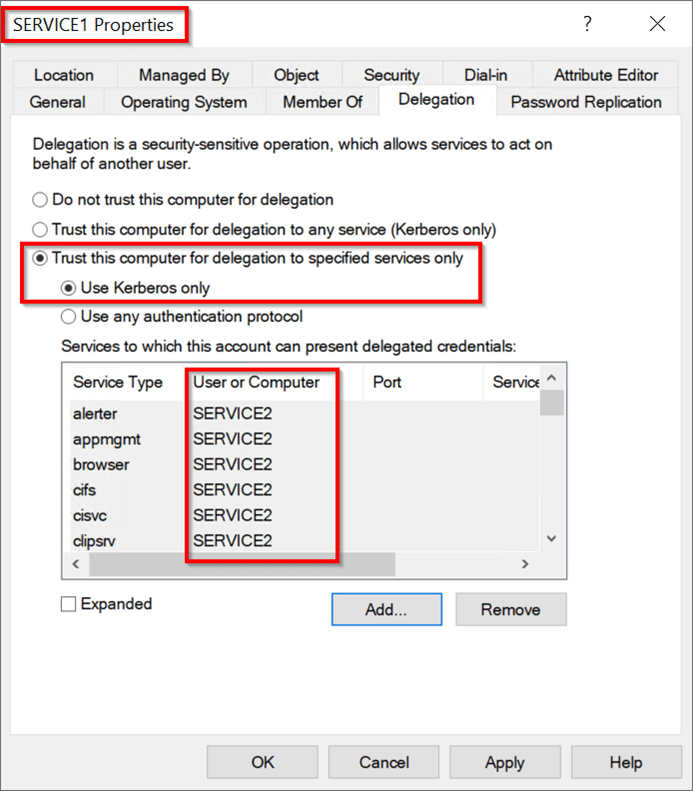Open the Password Replication tab
The height and width of the screenshot is (791, 693).
[587, 102]
